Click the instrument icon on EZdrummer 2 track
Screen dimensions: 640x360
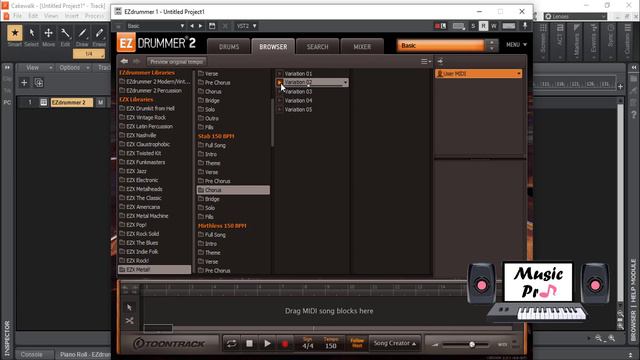coord(44,102)
